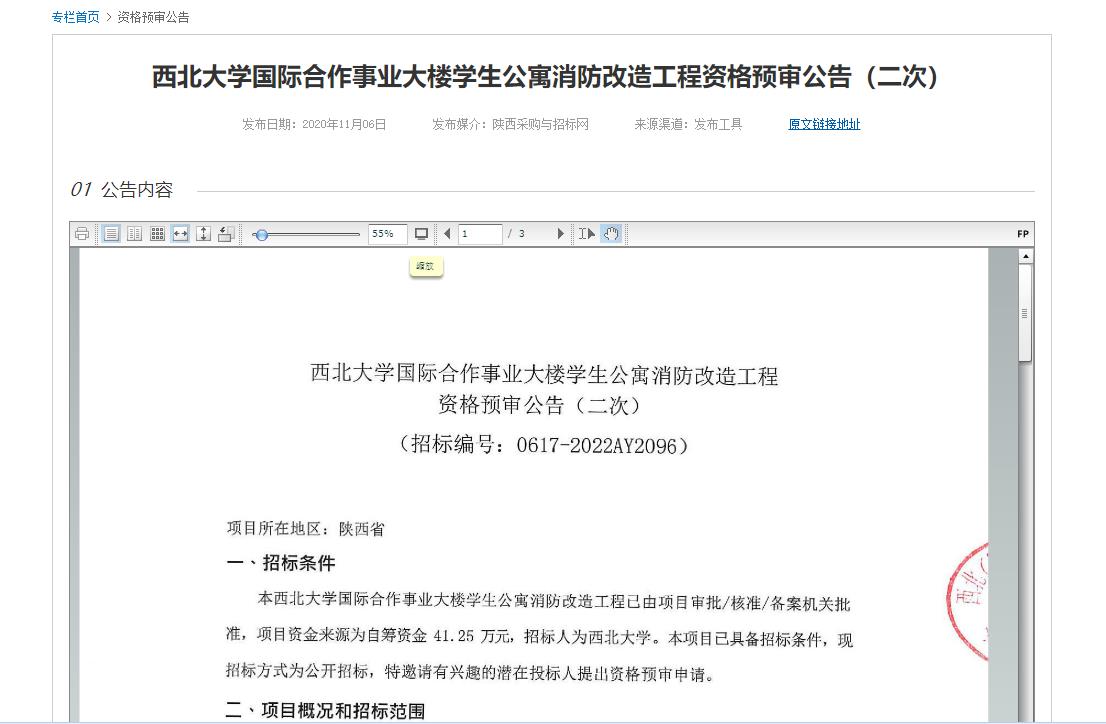
Task: Open the 原文链接地址 link
Action: click(x=824, y=124)
